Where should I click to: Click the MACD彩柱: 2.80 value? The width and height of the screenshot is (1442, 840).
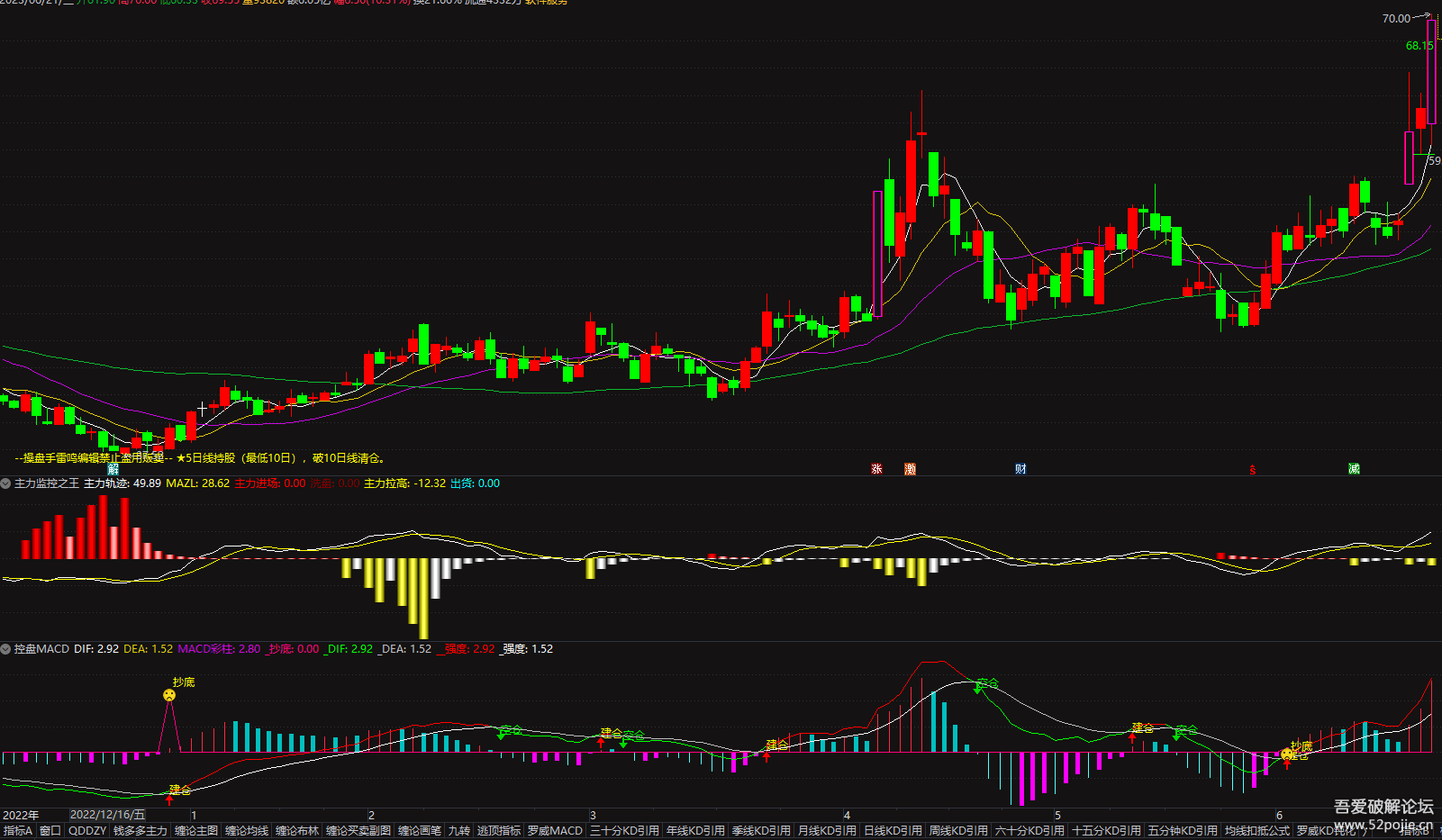[219, 649]
